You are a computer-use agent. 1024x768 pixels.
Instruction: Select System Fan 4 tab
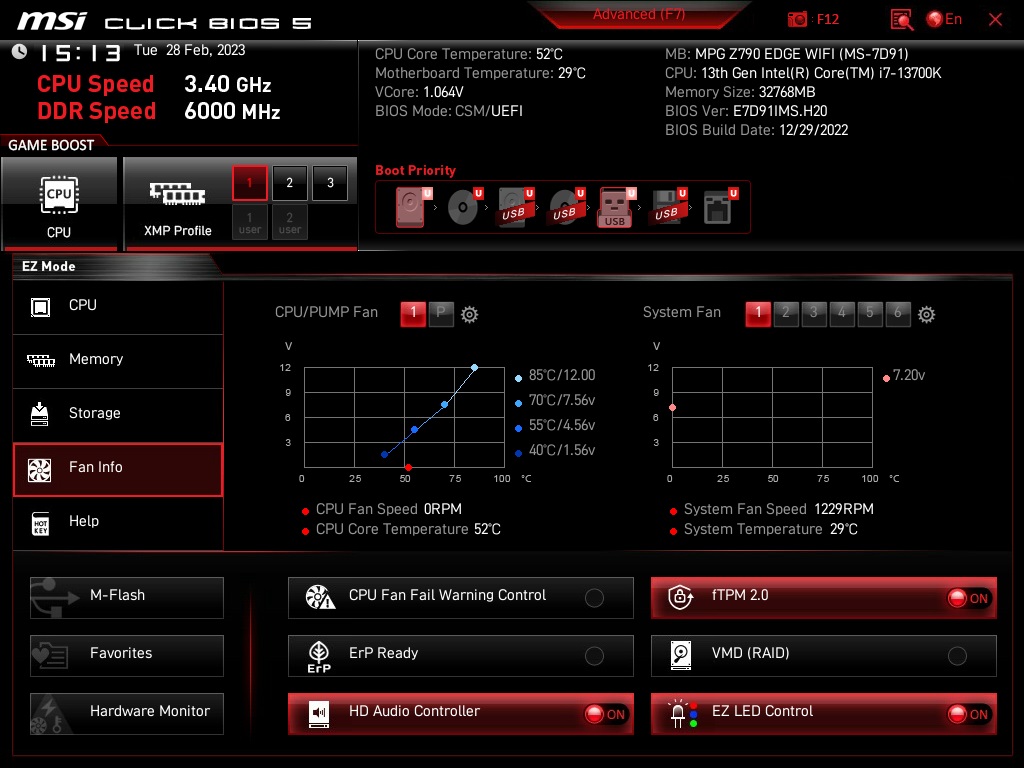(x=842, y=313)
